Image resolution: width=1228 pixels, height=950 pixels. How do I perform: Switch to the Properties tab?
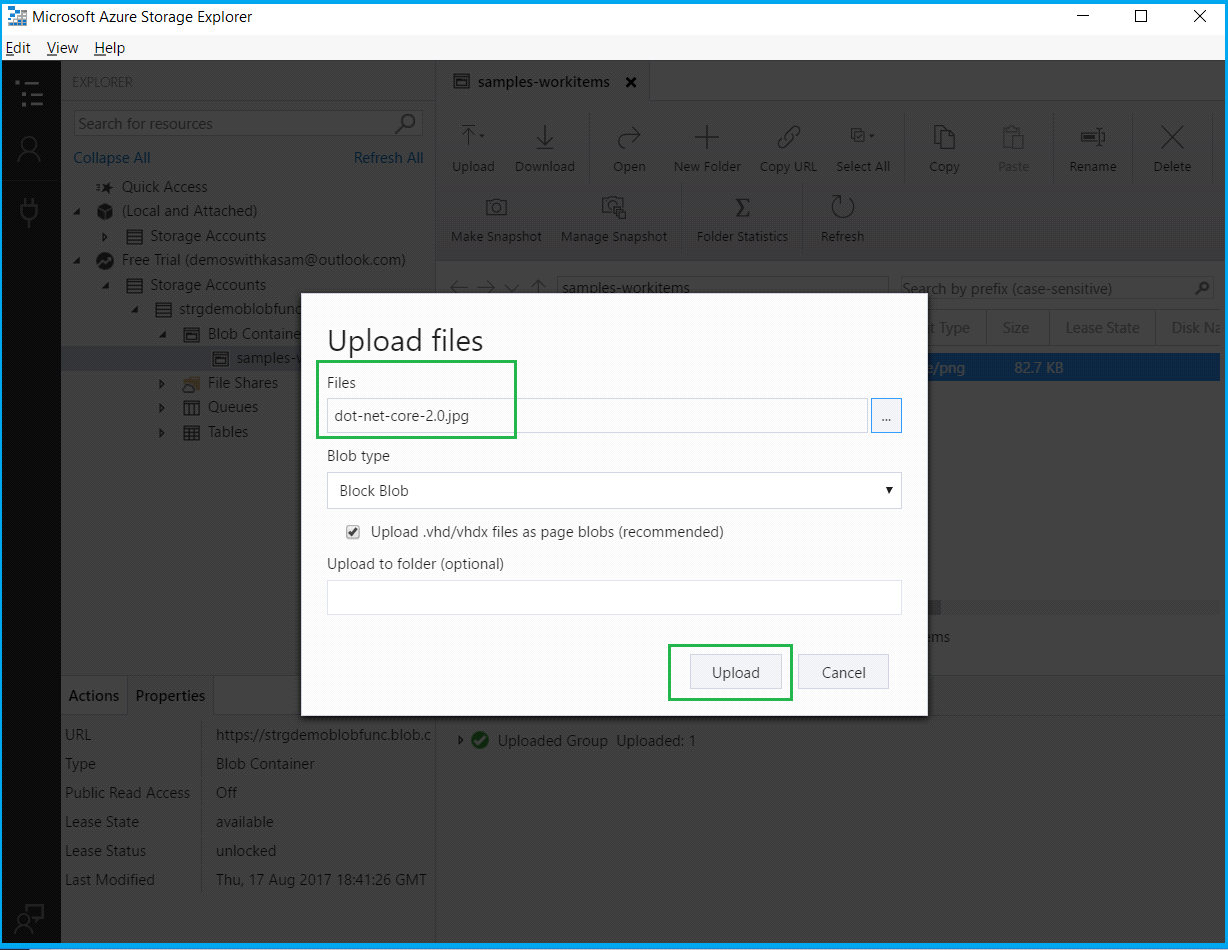(x=170, y=696)
